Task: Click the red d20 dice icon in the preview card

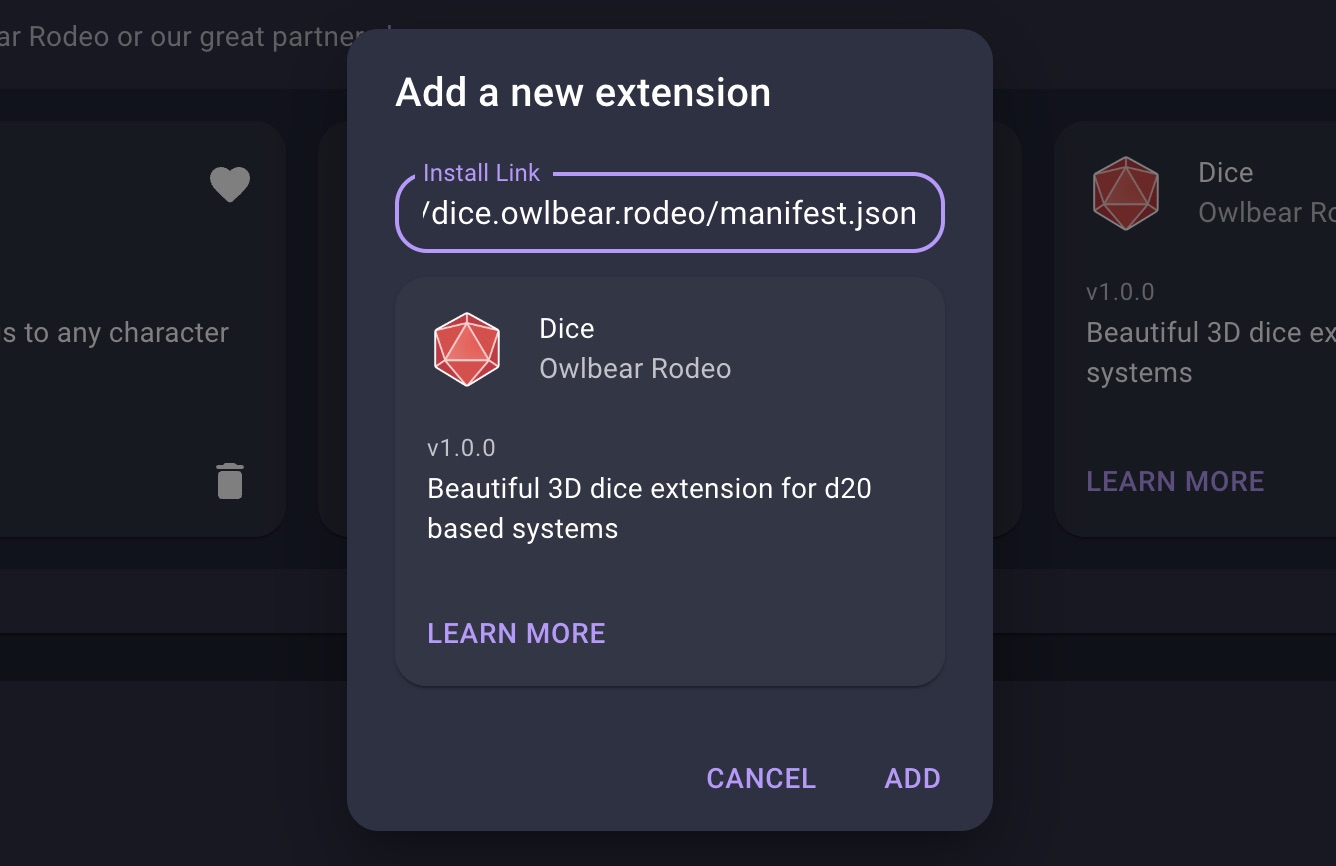Action: [466, 349]
